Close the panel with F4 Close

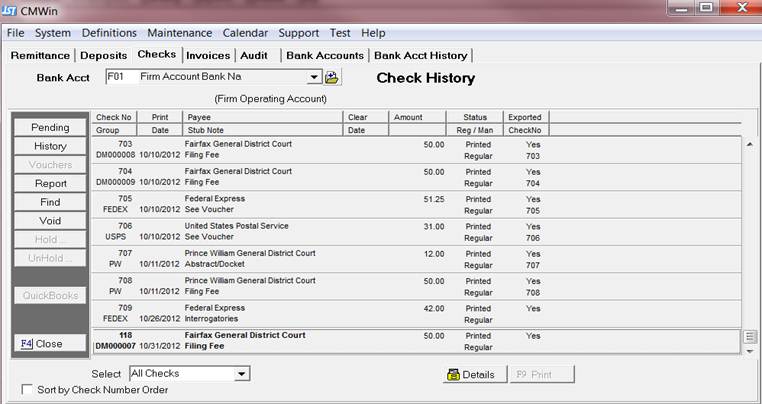[50, 343]
